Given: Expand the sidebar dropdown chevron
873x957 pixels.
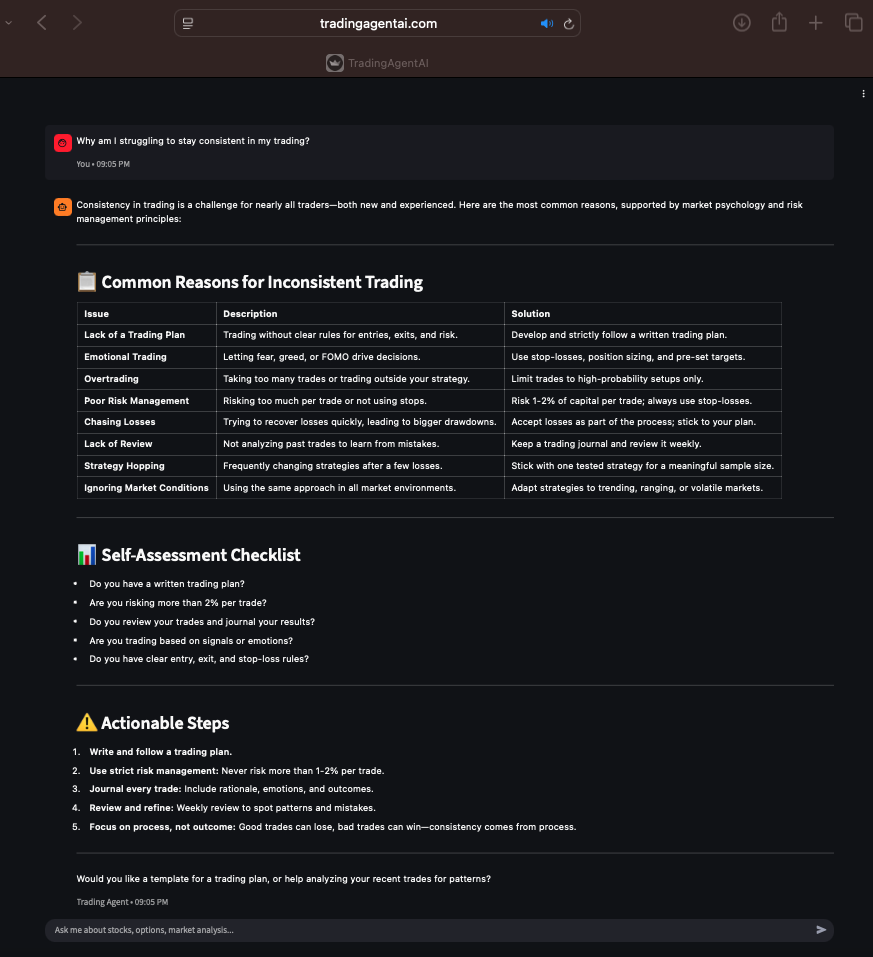Looking at the screenshot, I should tap(9, 23).
